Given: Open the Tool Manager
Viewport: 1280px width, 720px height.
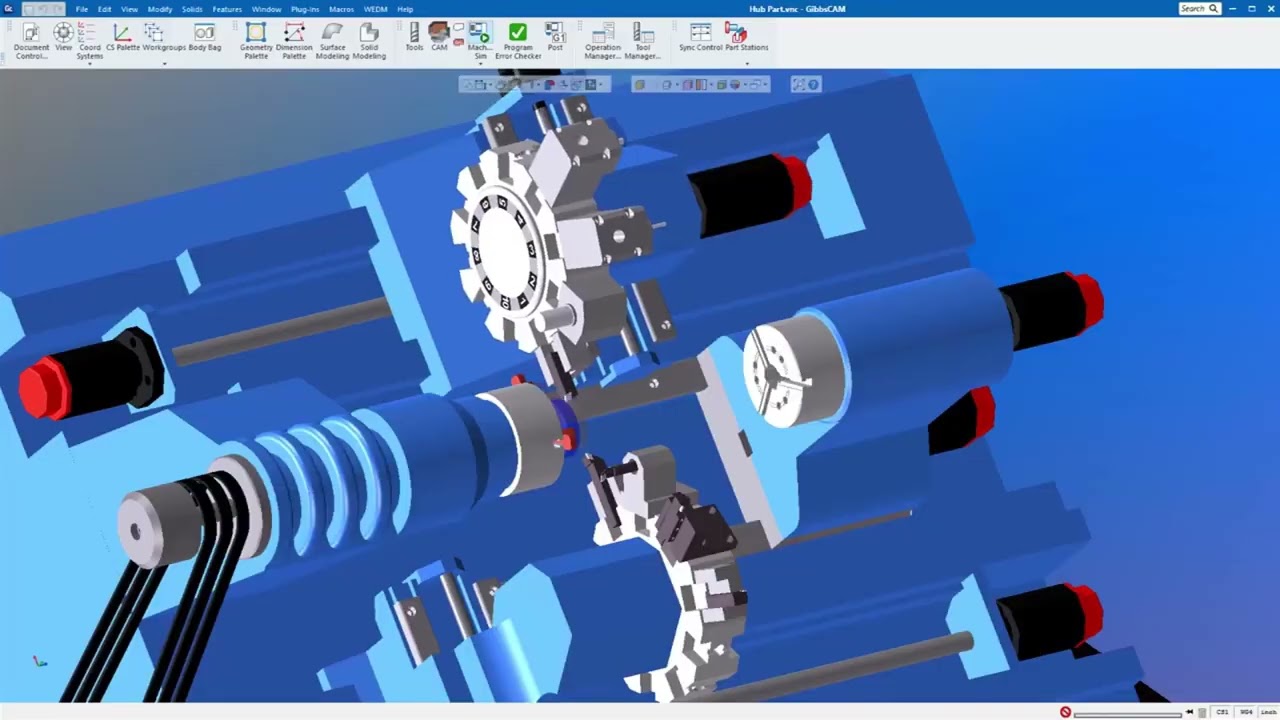Looking at the screenshot, I should [x=643, y=41].
